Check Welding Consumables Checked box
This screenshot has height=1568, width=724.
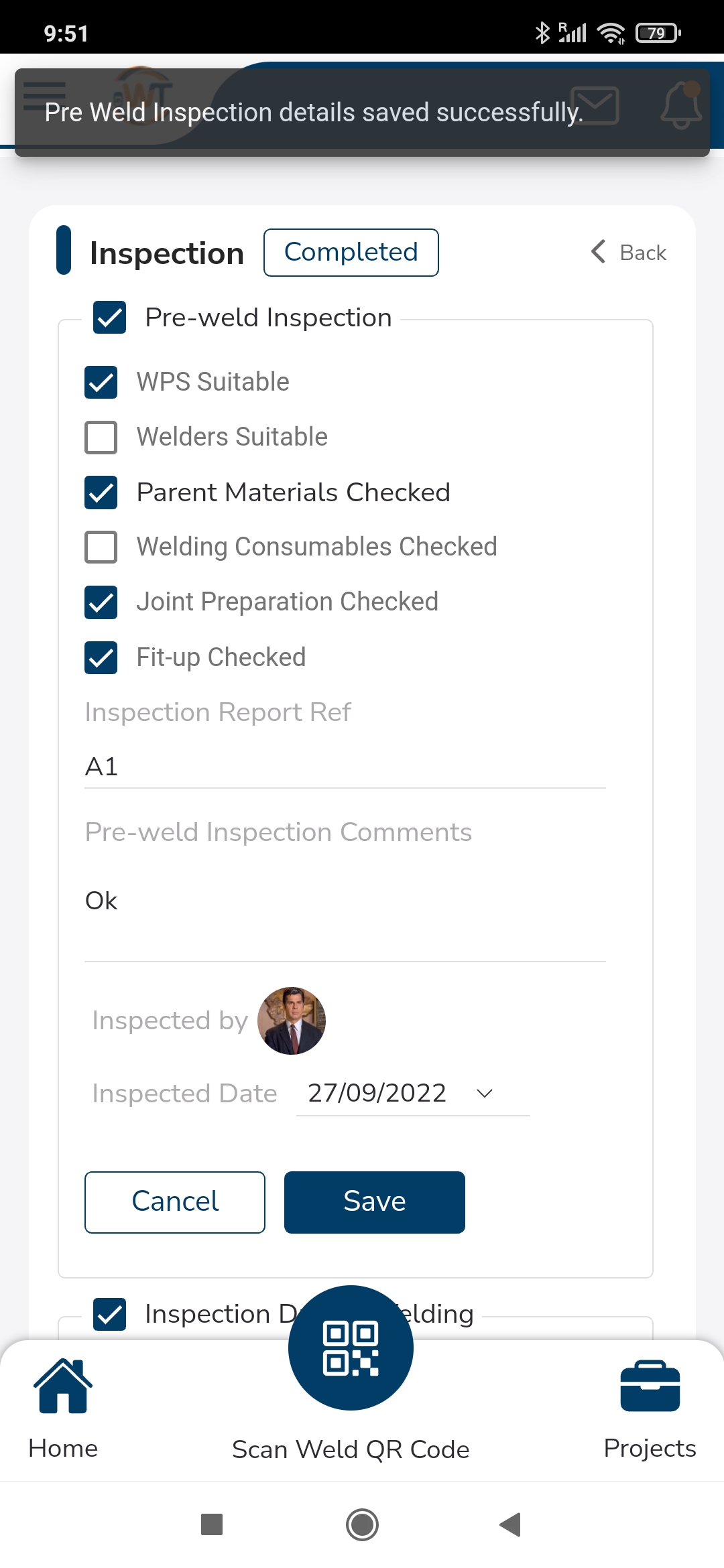coord(101,547)
